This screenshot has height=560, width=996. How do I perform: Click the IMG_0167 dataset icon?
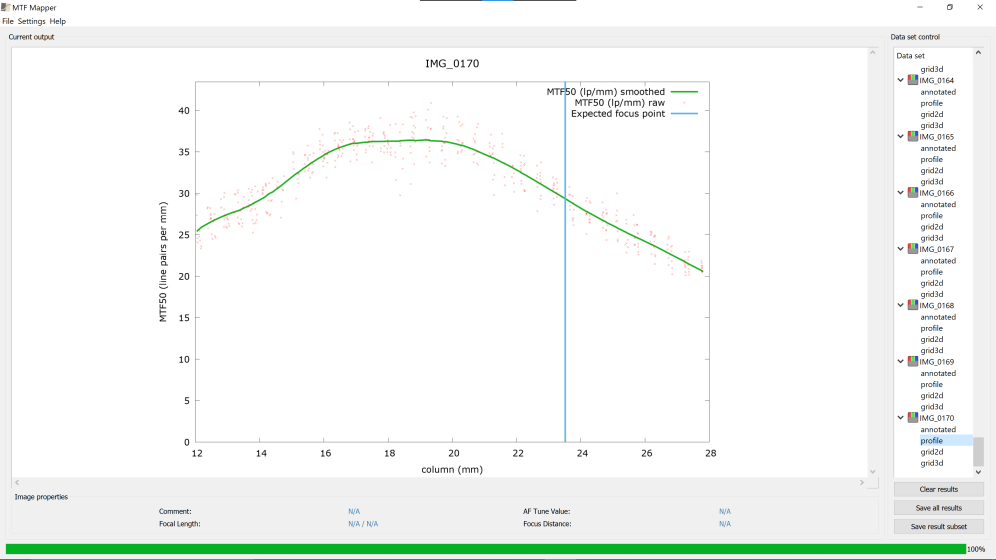[x=913, y=249]
